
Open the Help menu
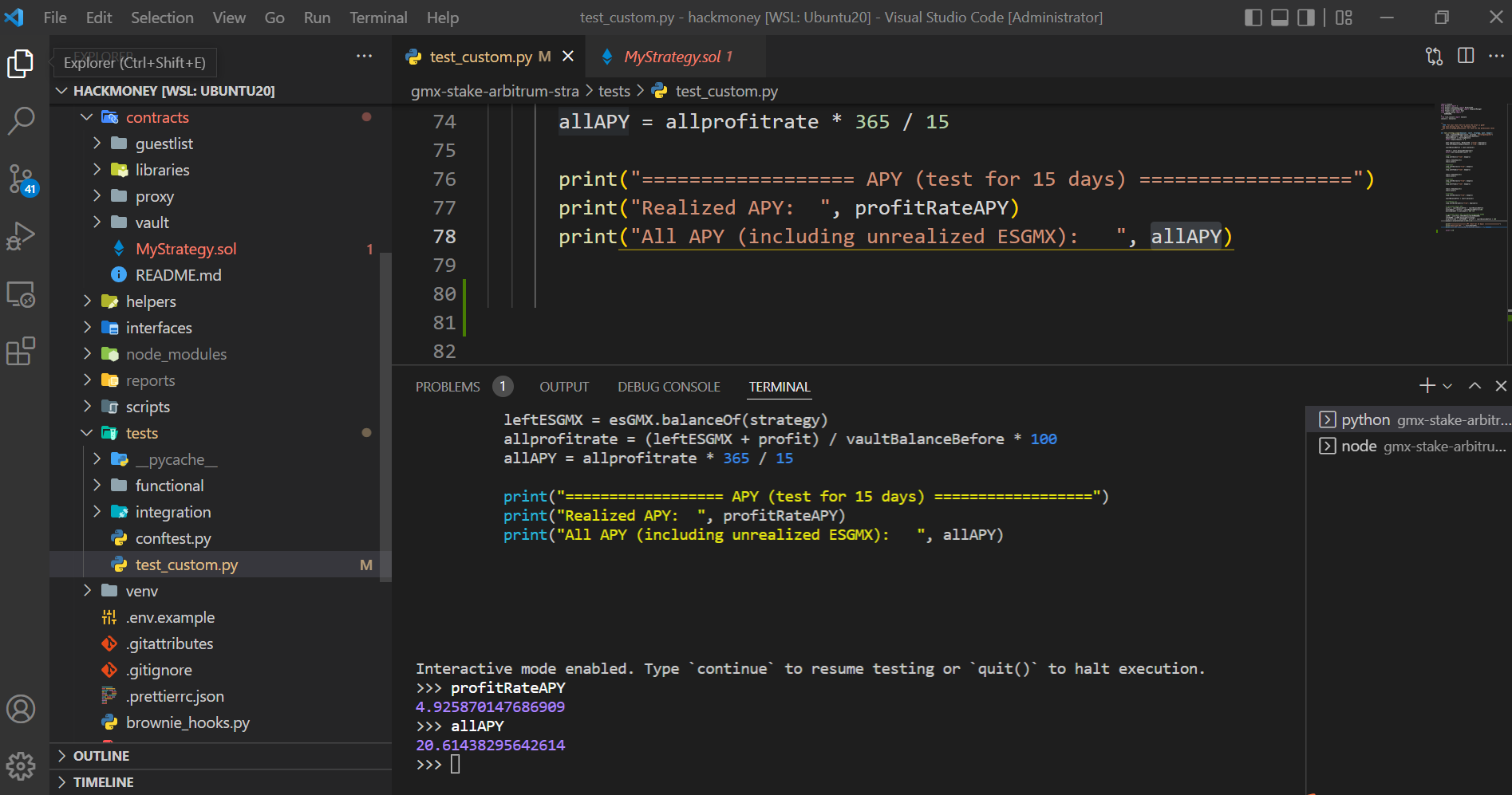pyautogui.click(x=443, y=18)
